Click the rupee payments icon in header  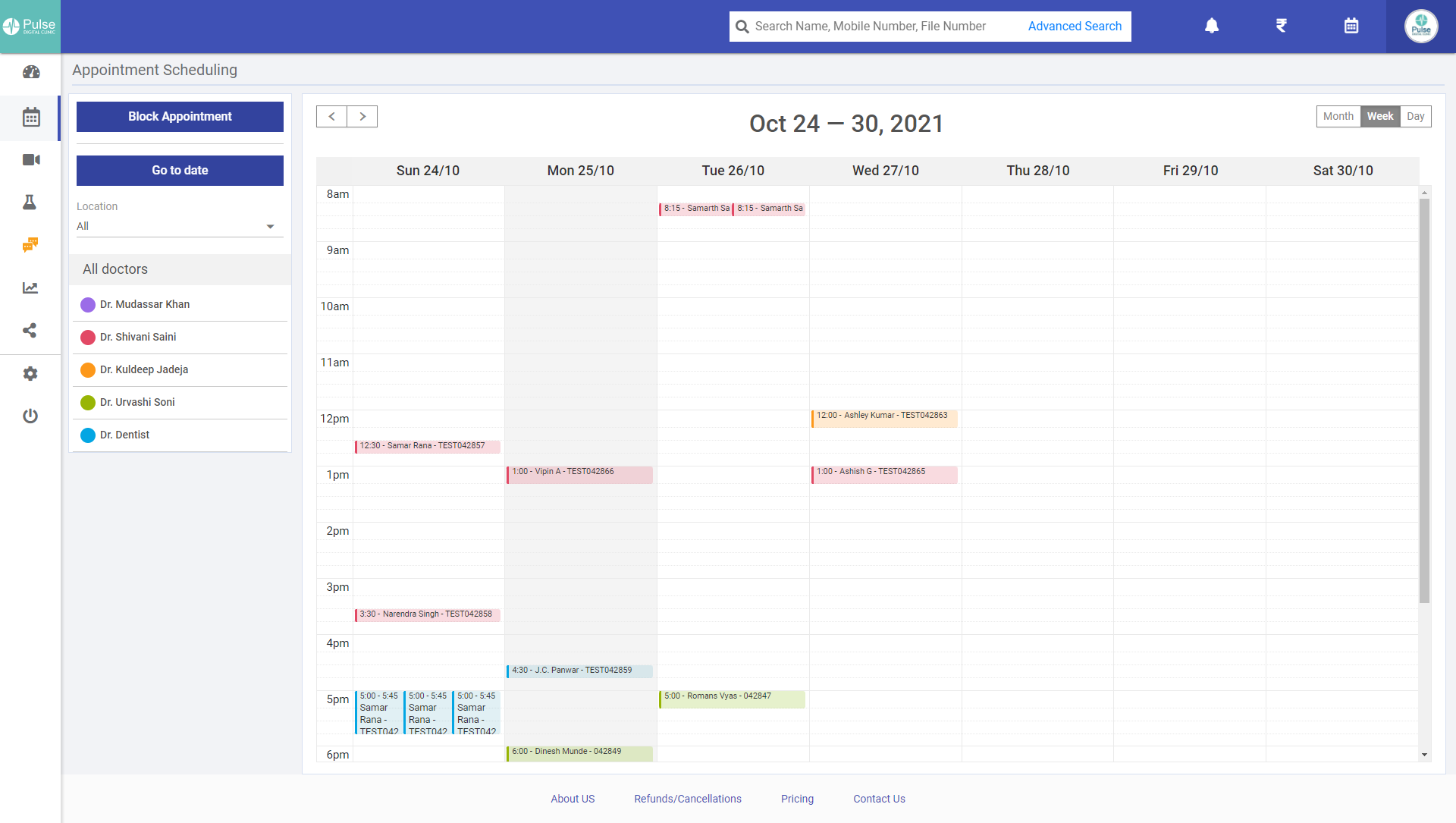1281,26
